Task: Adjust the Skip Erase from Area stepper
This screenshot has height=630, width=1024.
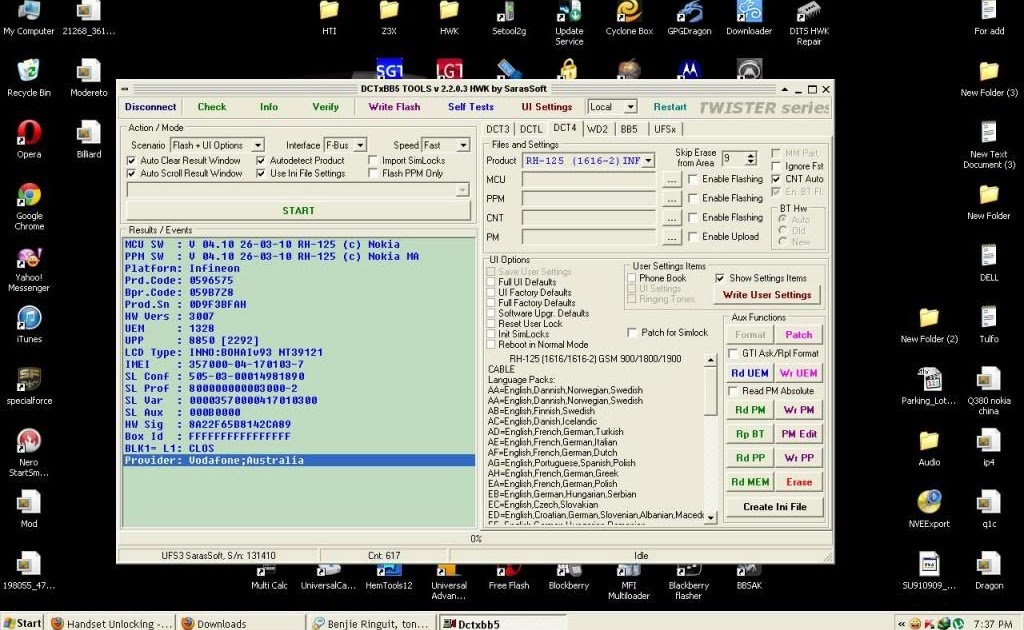Action: (x=751, y=158)
